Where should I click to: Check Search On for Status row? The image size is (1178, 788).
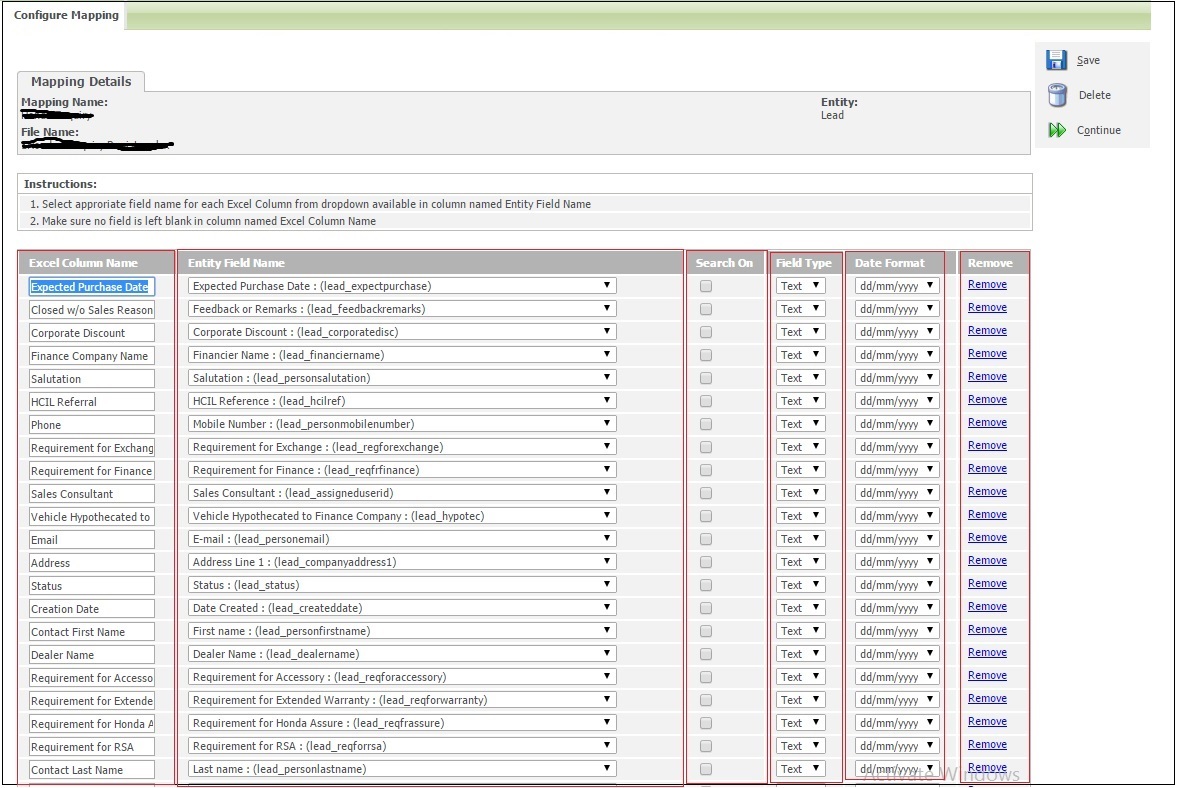point(705,585)
